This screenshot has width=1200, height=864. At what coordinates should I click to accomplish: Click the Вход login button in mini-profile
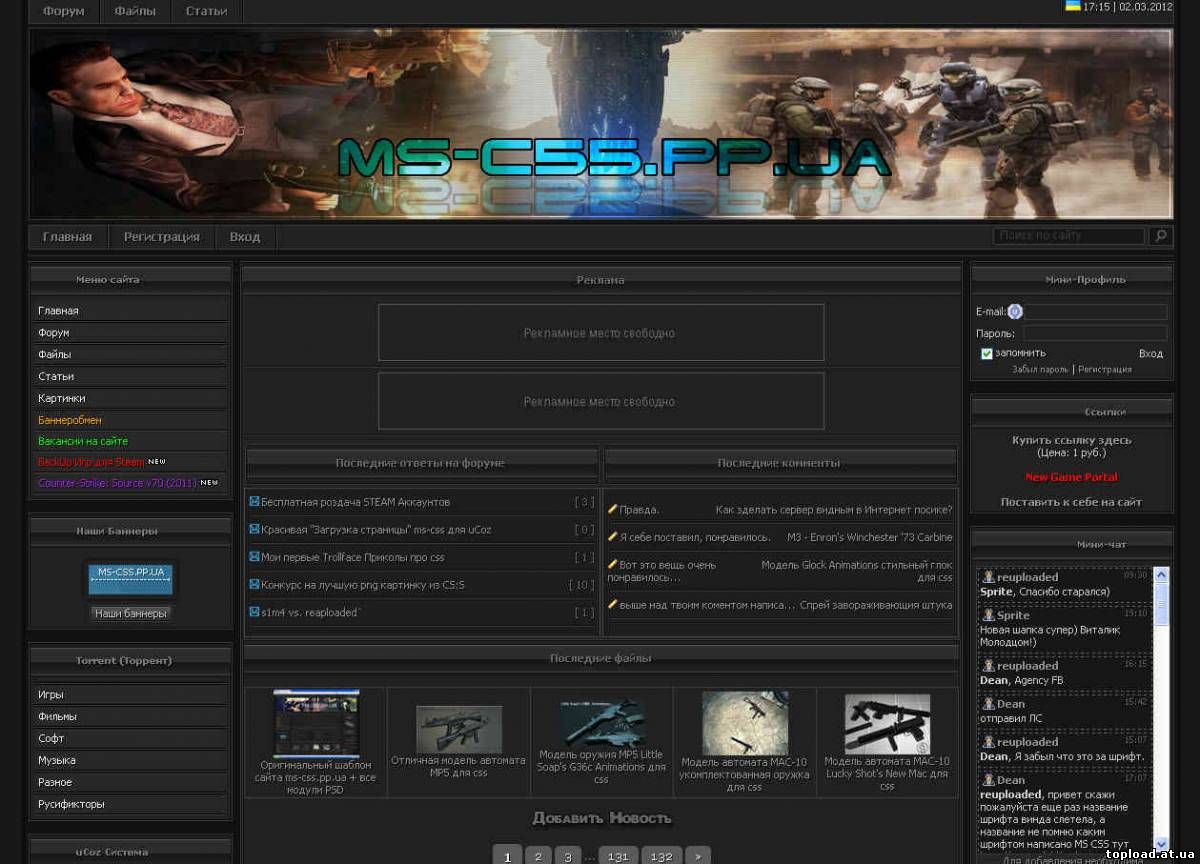pyautogui.click(x=1151, y=353)
